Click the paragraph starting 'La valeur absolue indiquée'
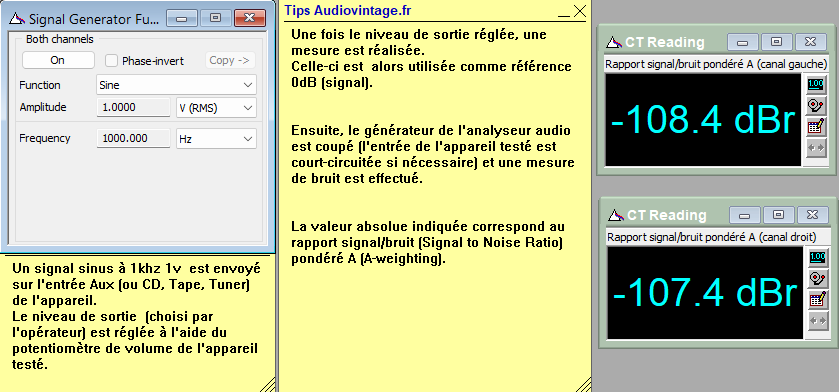839x392 pixels. pyautogui.click(x=428, y=243)
